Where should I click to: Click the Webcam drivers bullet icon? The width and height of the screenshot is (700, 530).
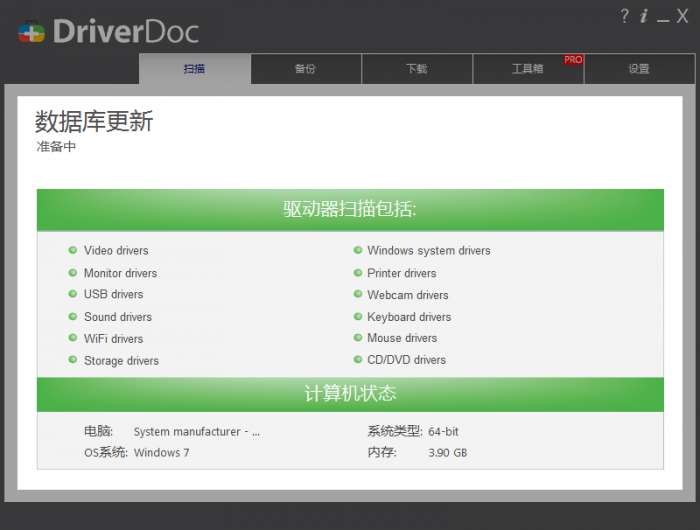click(358, 294)
